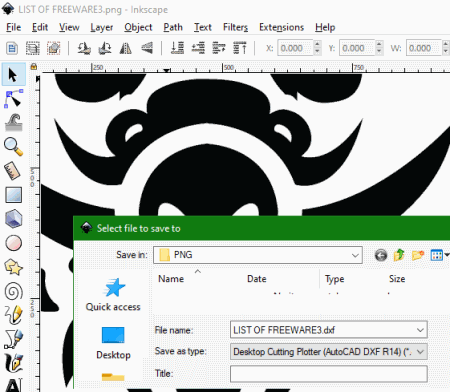Viewport: 450px width, 392px height.
Task: Go to Quick access location
Action: 113,295
